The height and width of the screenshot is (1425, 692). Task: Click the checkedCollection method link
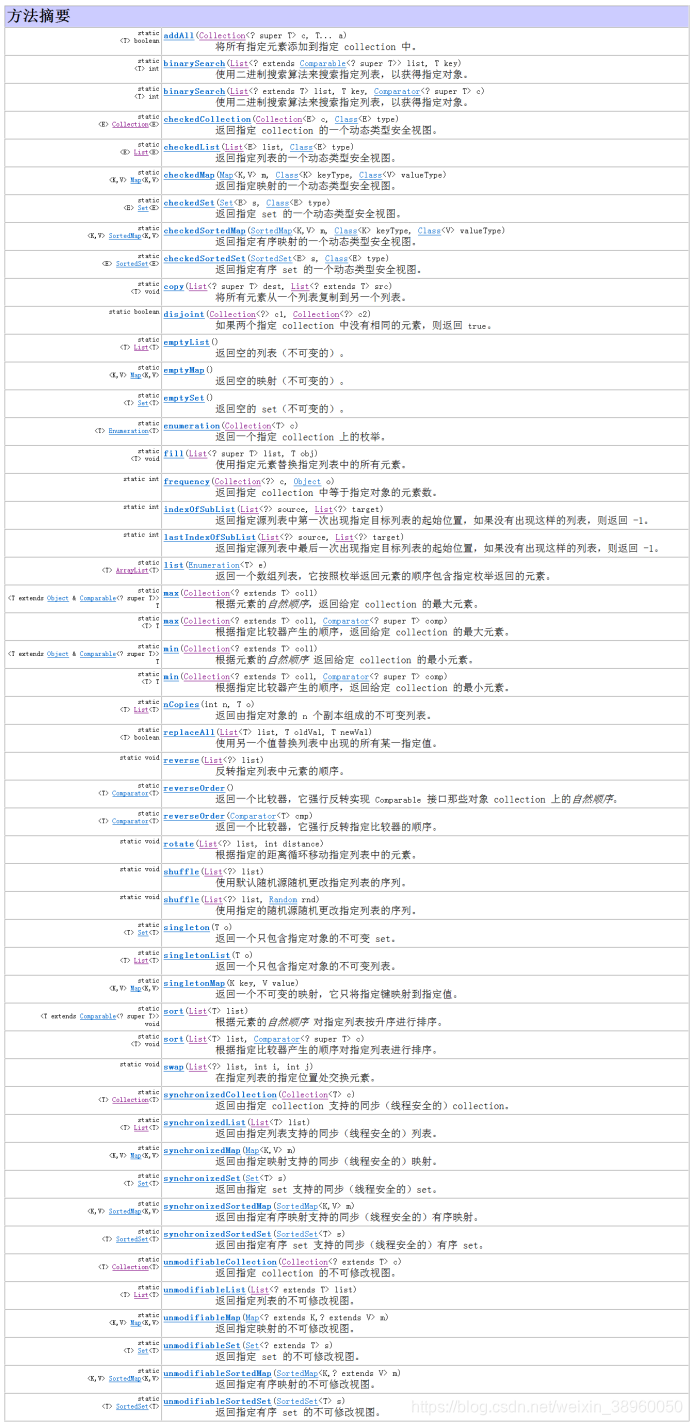pos(207,119)
